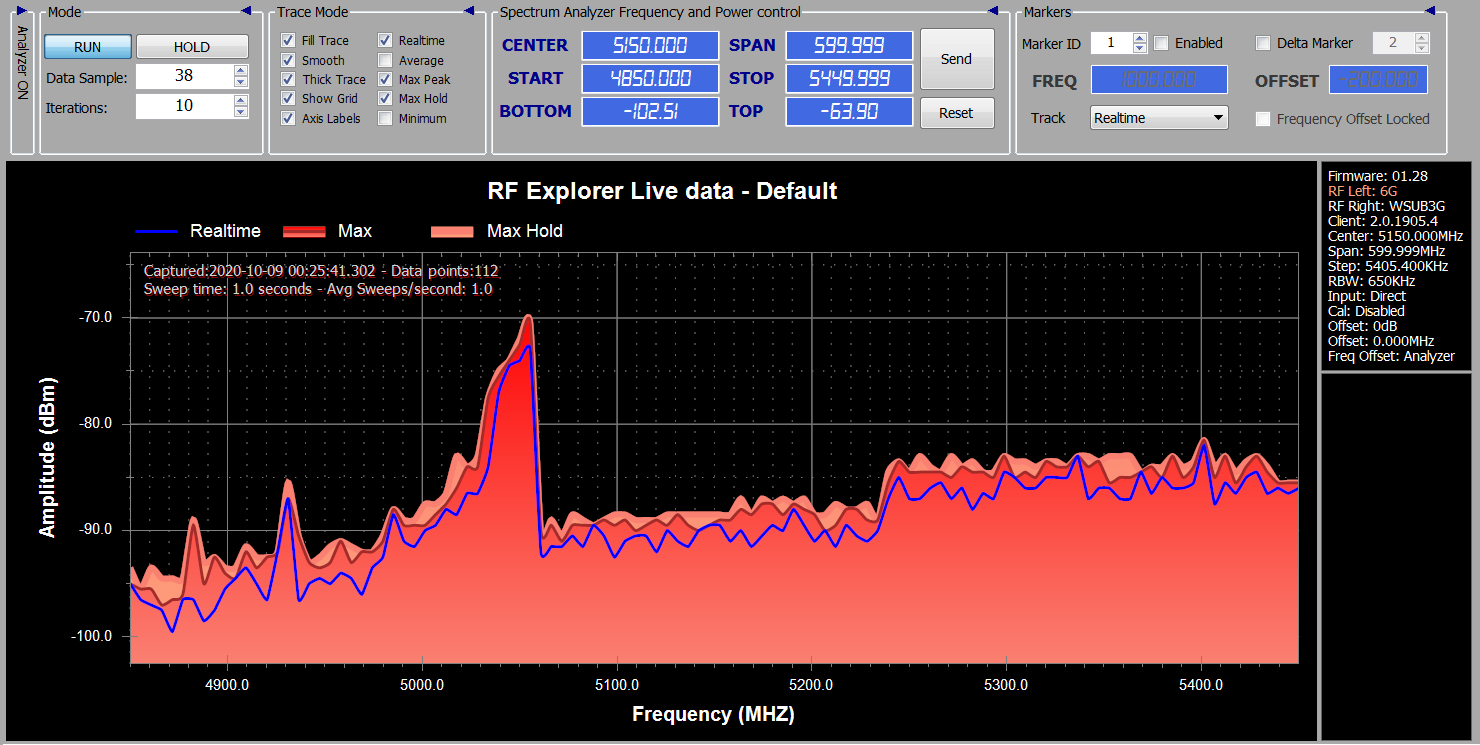The image size is (1480, 745).
Task: Increase Marker ID spinner value
Action: point(1140,38)
